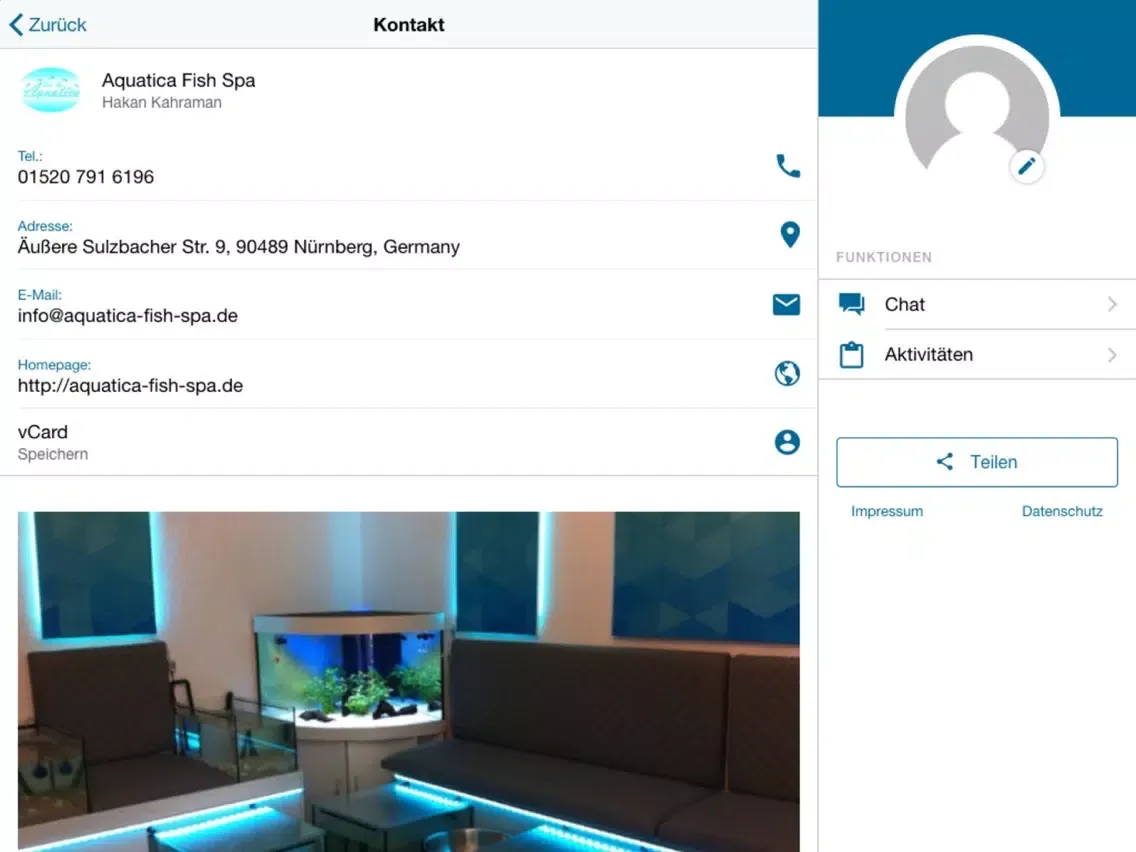Viewport: 1136px width, 852px height.
Task: Open the Datenschutz link
Action: [1061, 511]
